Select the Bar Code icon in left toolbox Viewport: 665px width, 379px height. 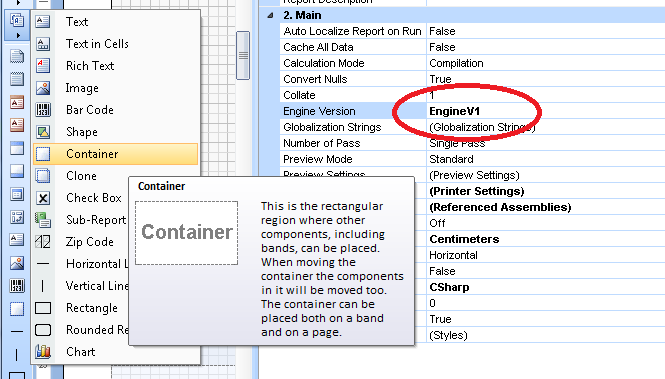pos(17,286)
